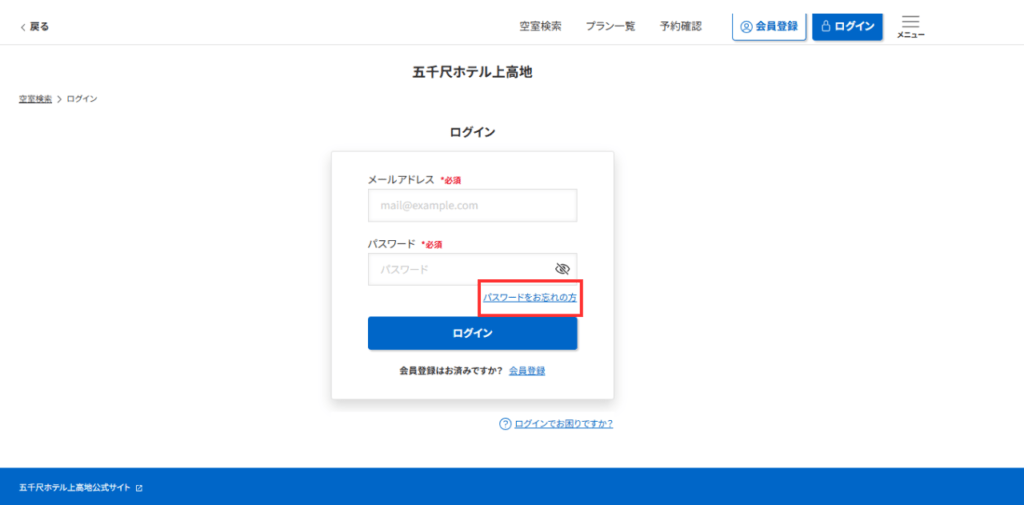Focus the パスワード input field
This screenshot has width=1024, height=505.
pos(458,269)
